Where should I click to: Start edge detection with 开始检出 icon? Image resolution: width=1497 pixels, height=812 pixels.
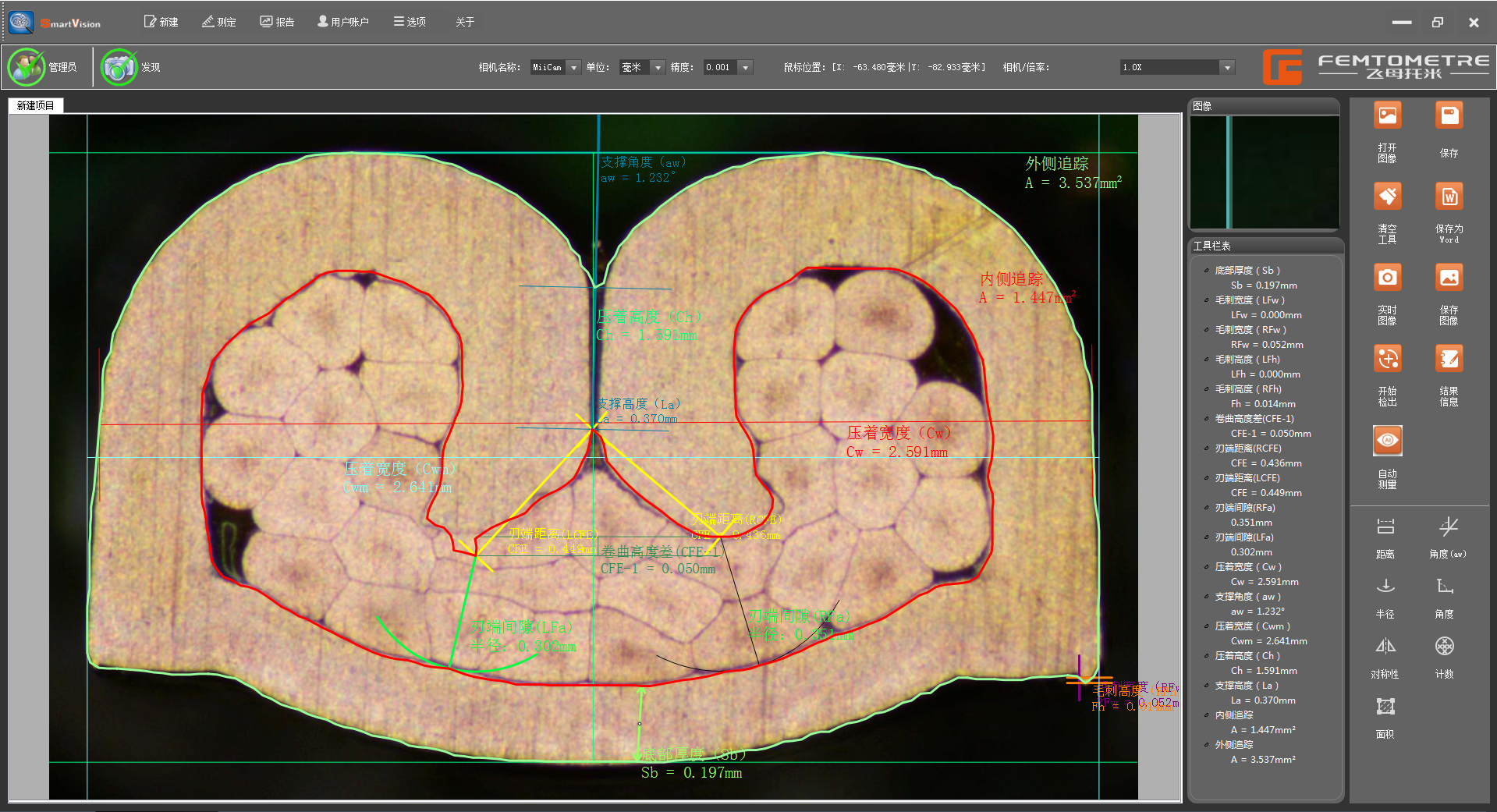coord(1387,359)
